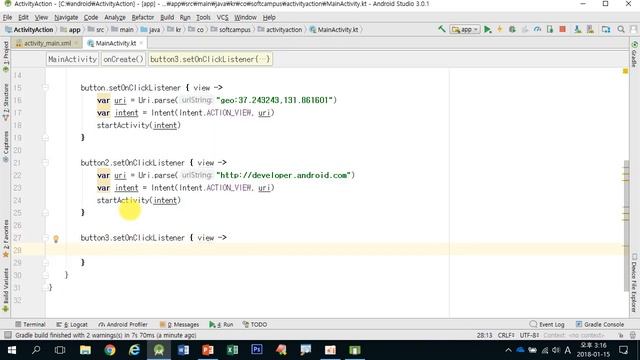Click the Profile app gauge icon

coord(538,29)
